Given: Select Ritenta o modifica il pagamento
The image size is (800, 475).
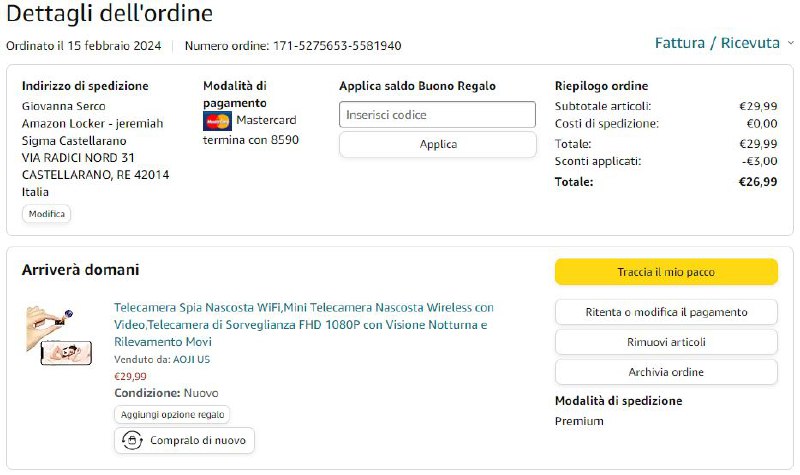Looking at the screenshot, I should pyautogui.click(x=666, y=312).
